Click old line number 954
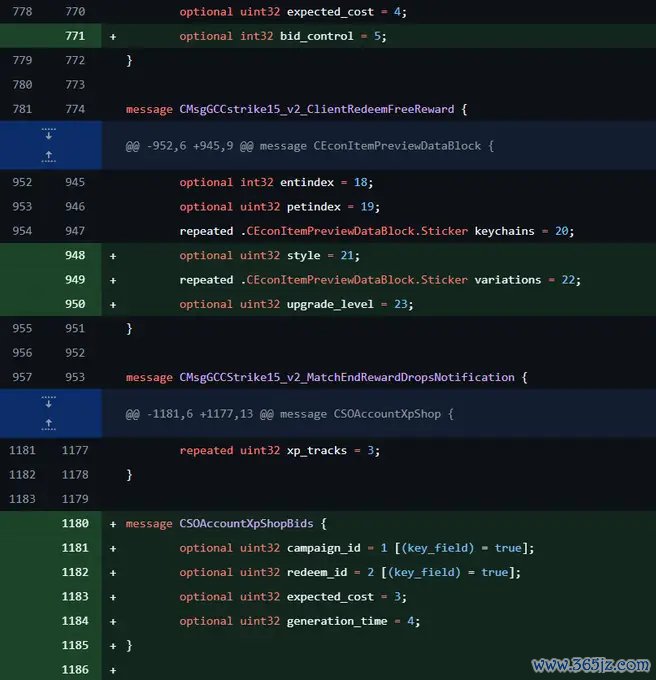 (22, 231)
